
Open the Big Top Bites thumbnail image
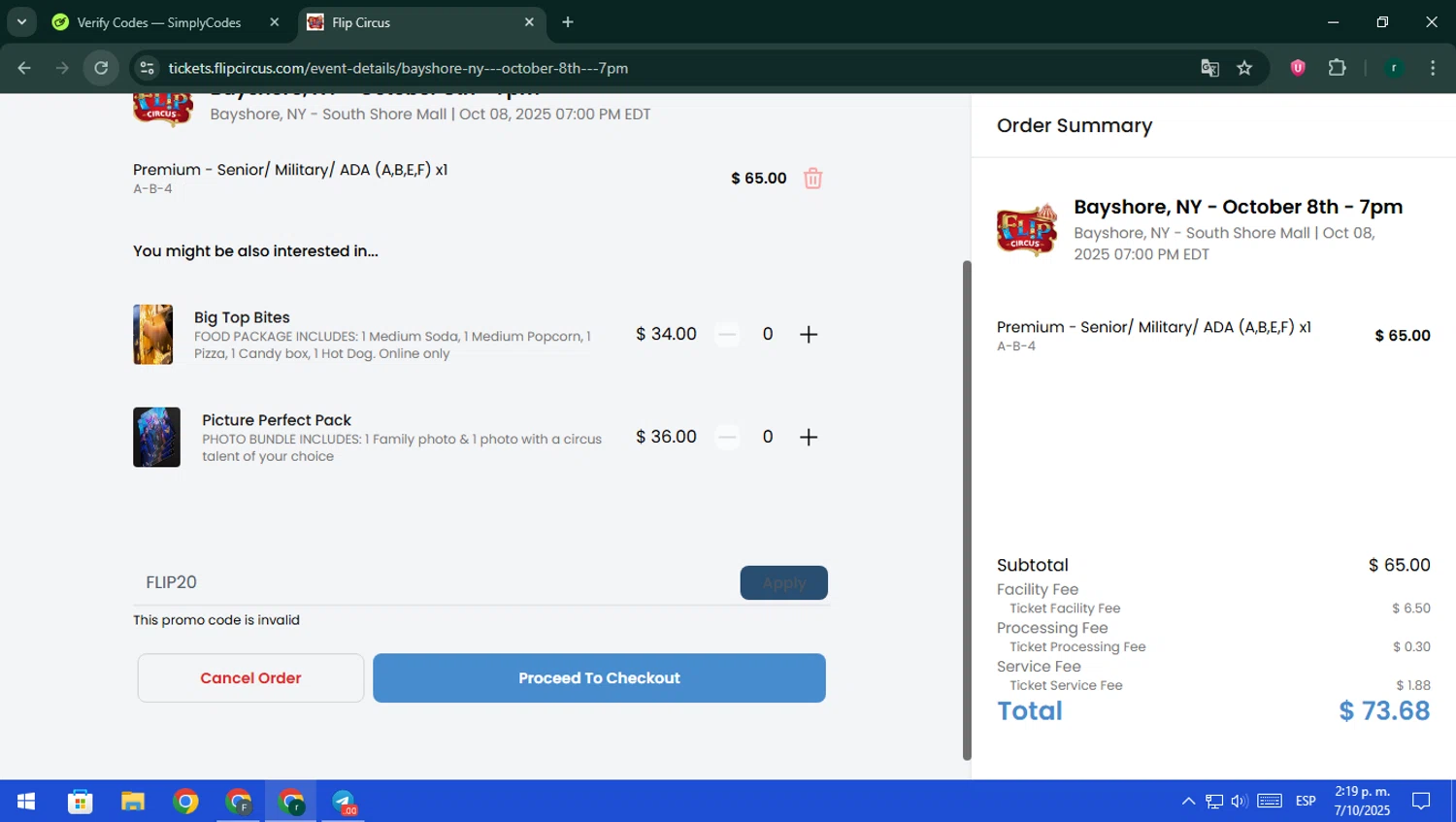[x=152, y=335]
